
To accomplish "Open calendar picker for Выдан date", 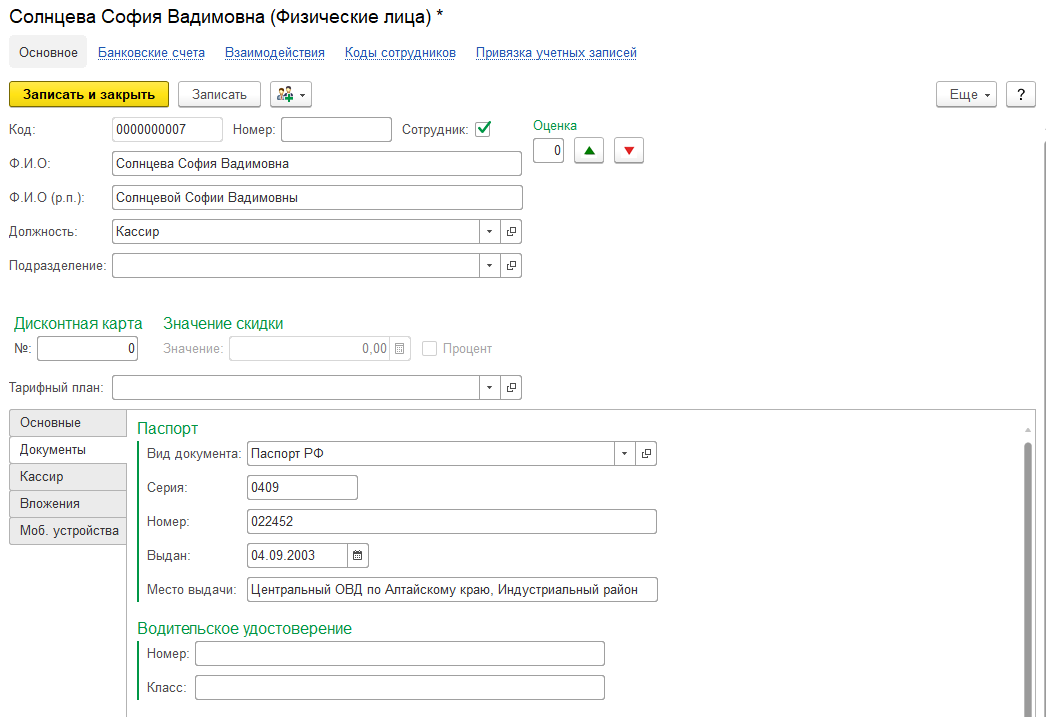I will click(358, 555).
